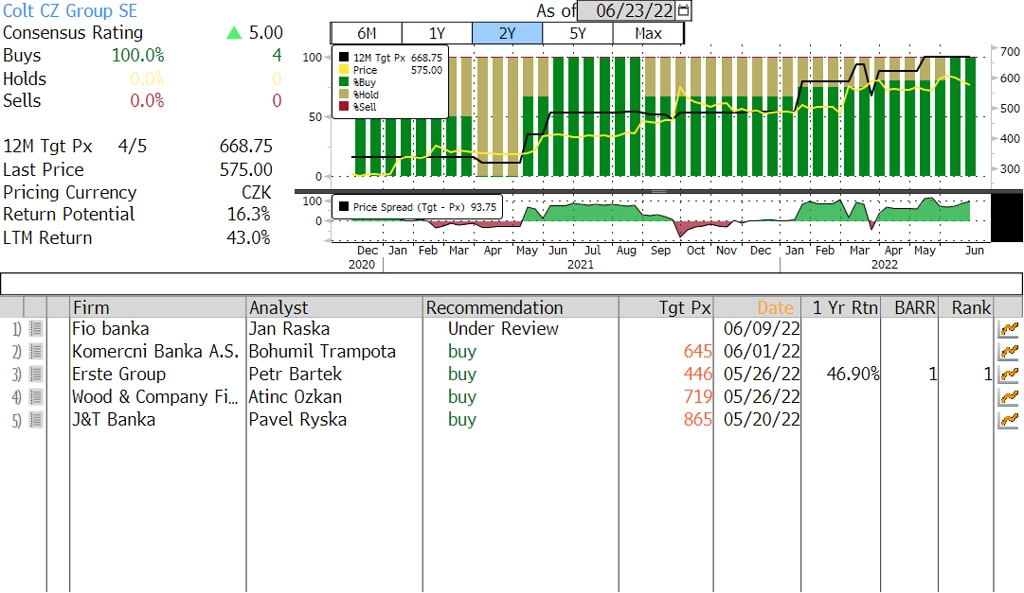Screen dimensions: 1024x593
Task: Sort by the Recommendation column header
Action: (520, 307)
